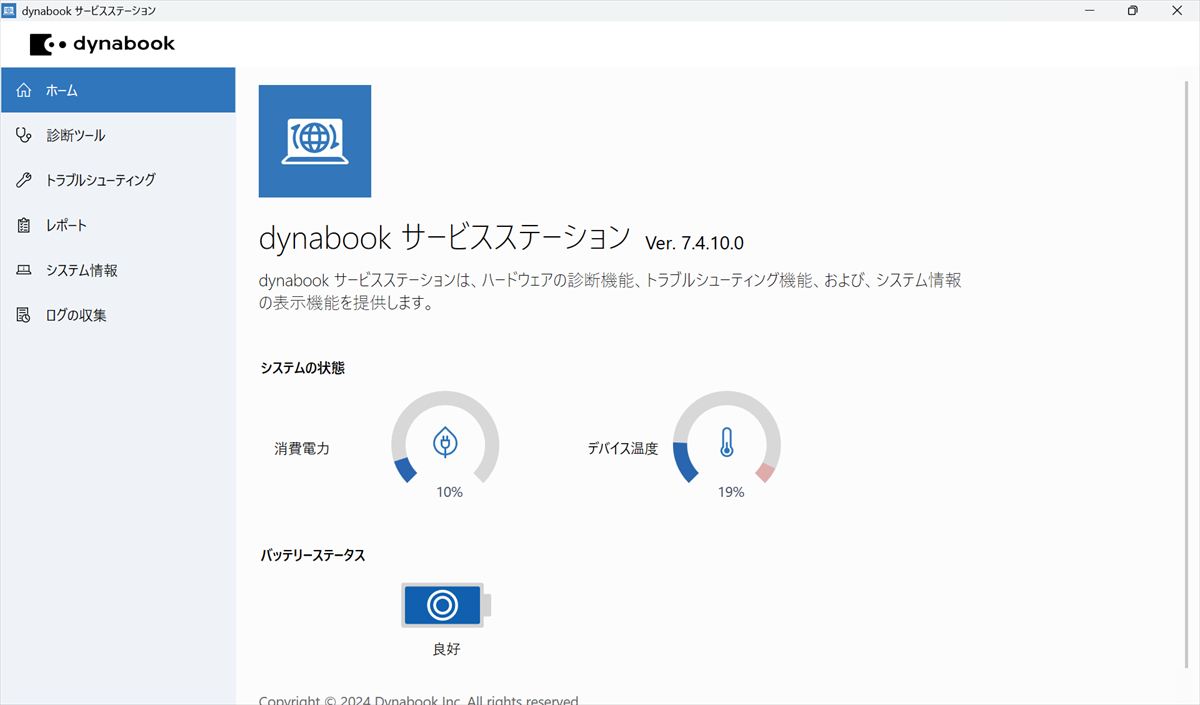
Task: Click the 良好 battery status text
Action: click(x=446, y=649)
